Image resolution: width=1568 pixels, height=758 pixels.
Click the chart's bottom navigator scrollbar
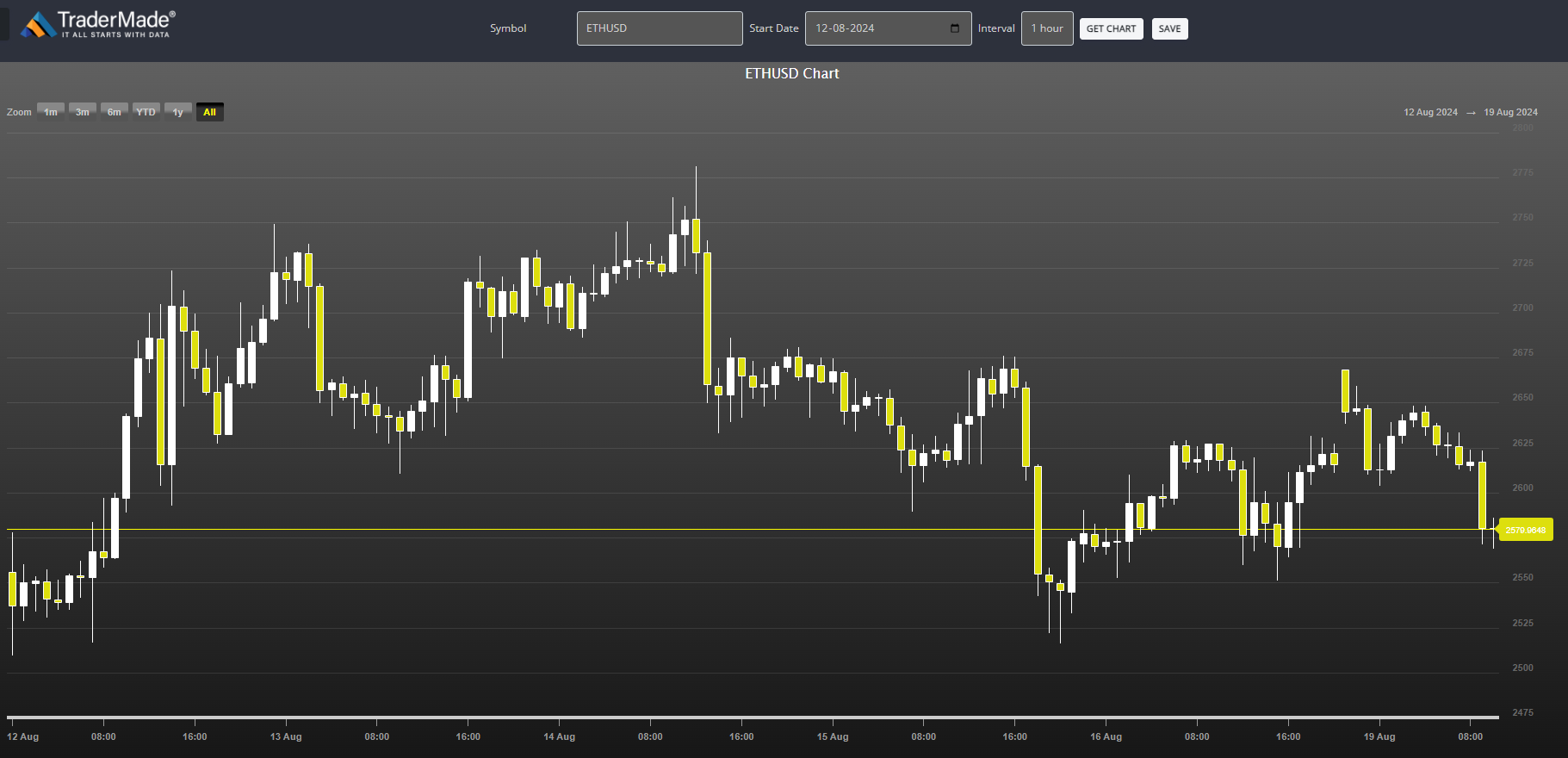pos(752,717)
